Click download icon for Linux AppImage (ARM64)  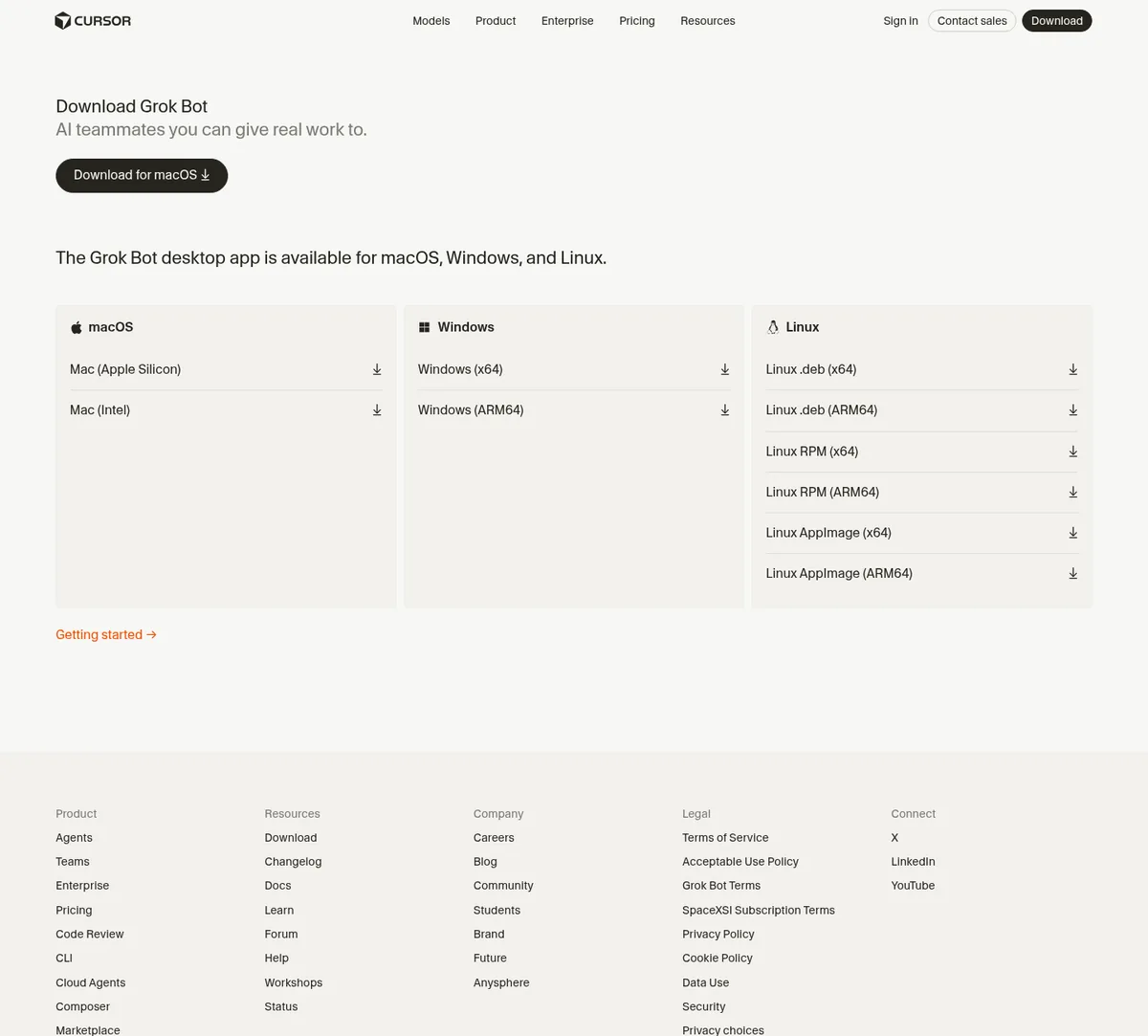[1073, 574]
